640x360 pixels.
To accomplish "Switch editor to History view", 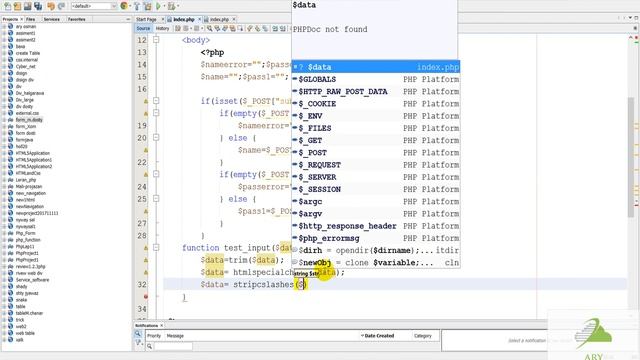I will (162, 28).
